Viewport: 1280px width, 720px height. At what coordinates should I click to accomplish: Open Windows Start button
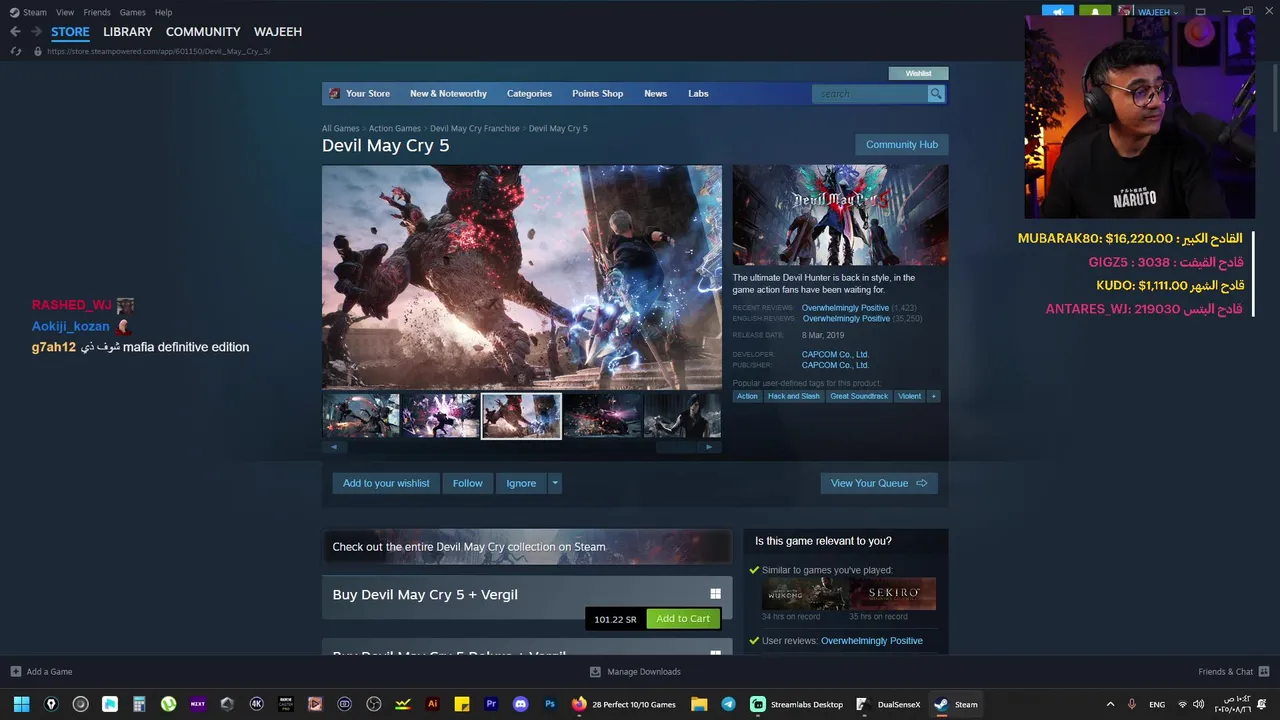click(x=21, y=704)
